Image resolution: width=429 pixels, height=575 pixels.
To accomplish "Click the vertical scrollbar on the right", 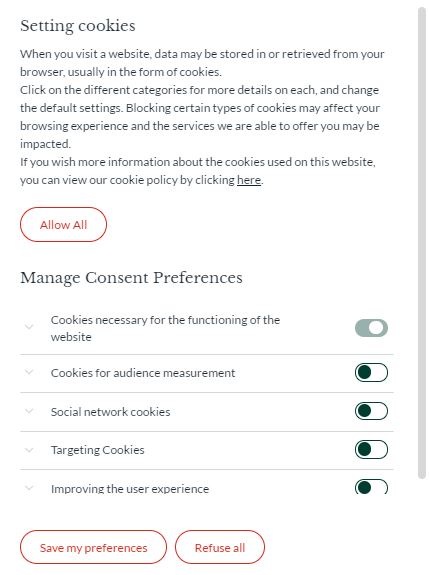I will pyautogui.click(x=422, y=243).
